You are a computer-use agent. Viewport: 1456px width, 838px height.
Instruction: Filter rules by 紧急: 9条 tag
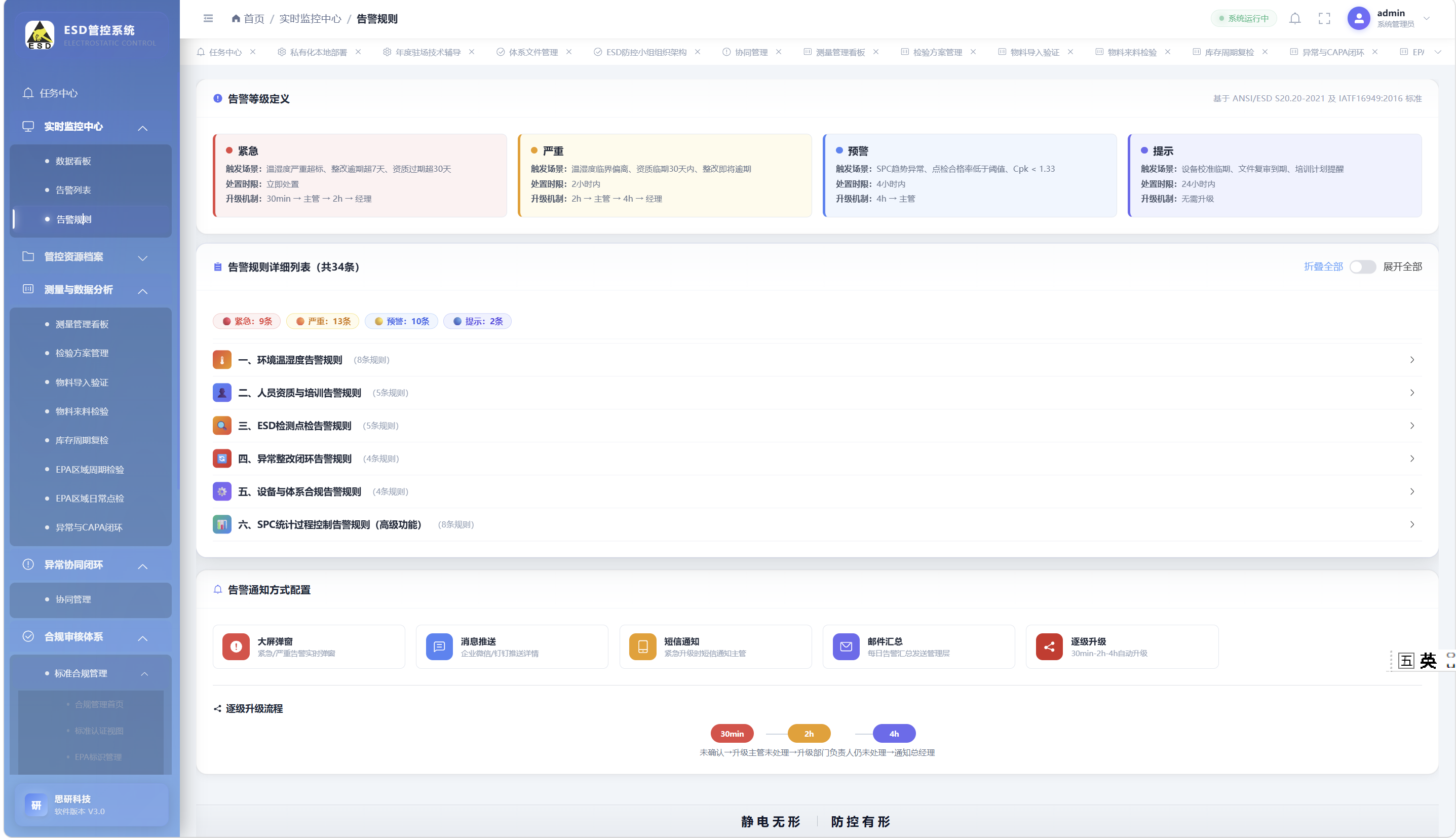click(x=247, y=321)
